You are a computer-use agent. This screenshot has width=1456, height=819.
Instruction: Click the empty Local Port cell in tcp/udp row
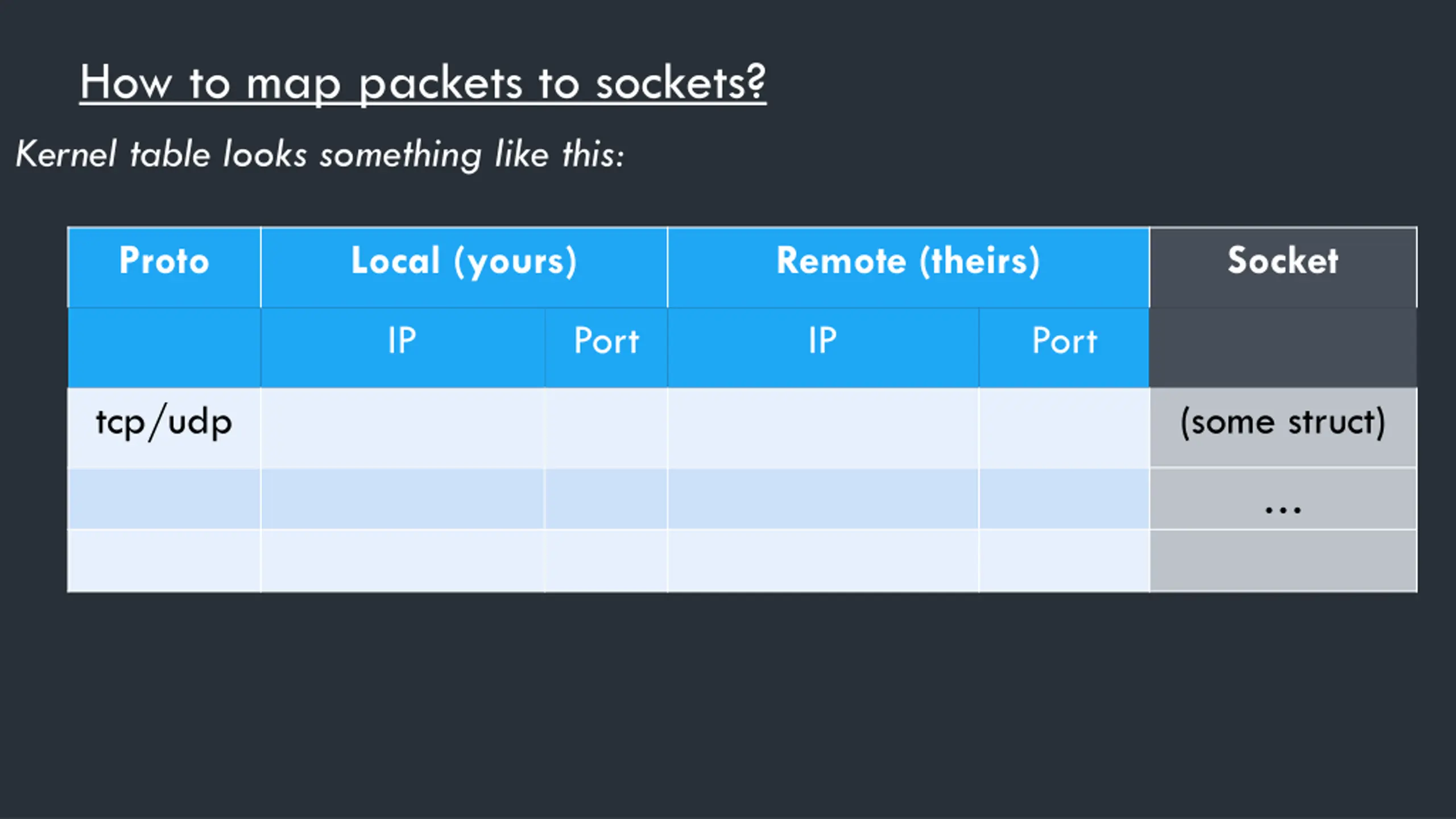(x=606, y=428)
